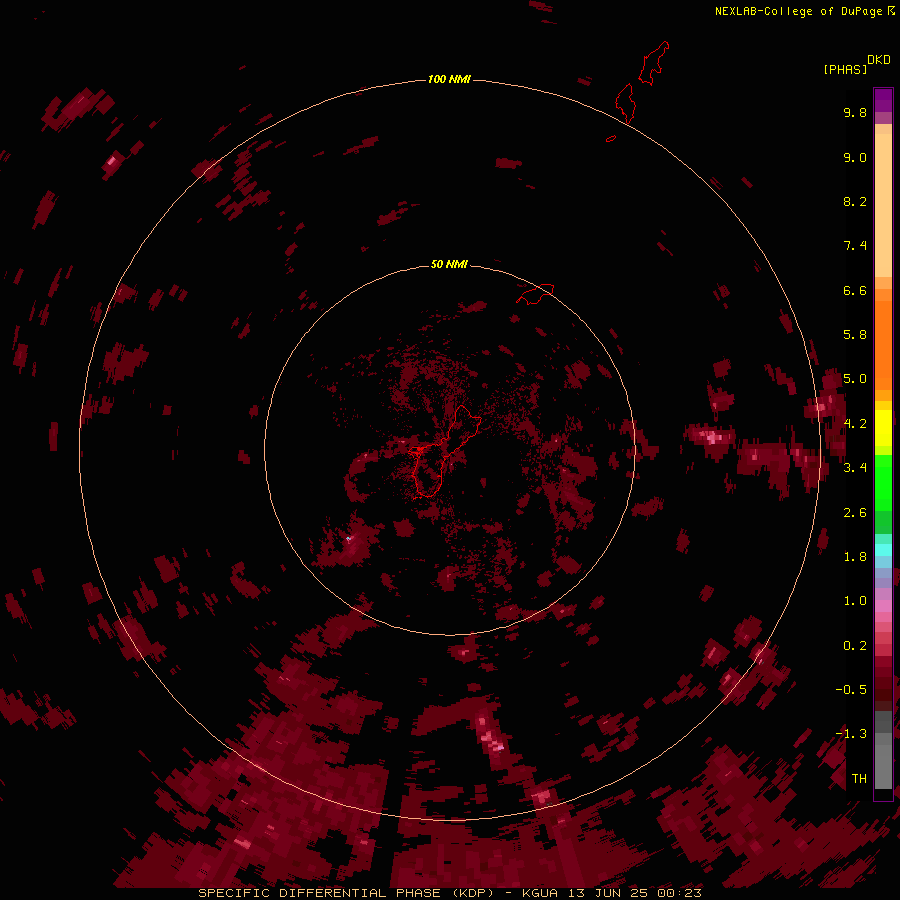The image size is (900, 900).
Task: Click the 9.8 value on the scale
Action: point(855,112)
